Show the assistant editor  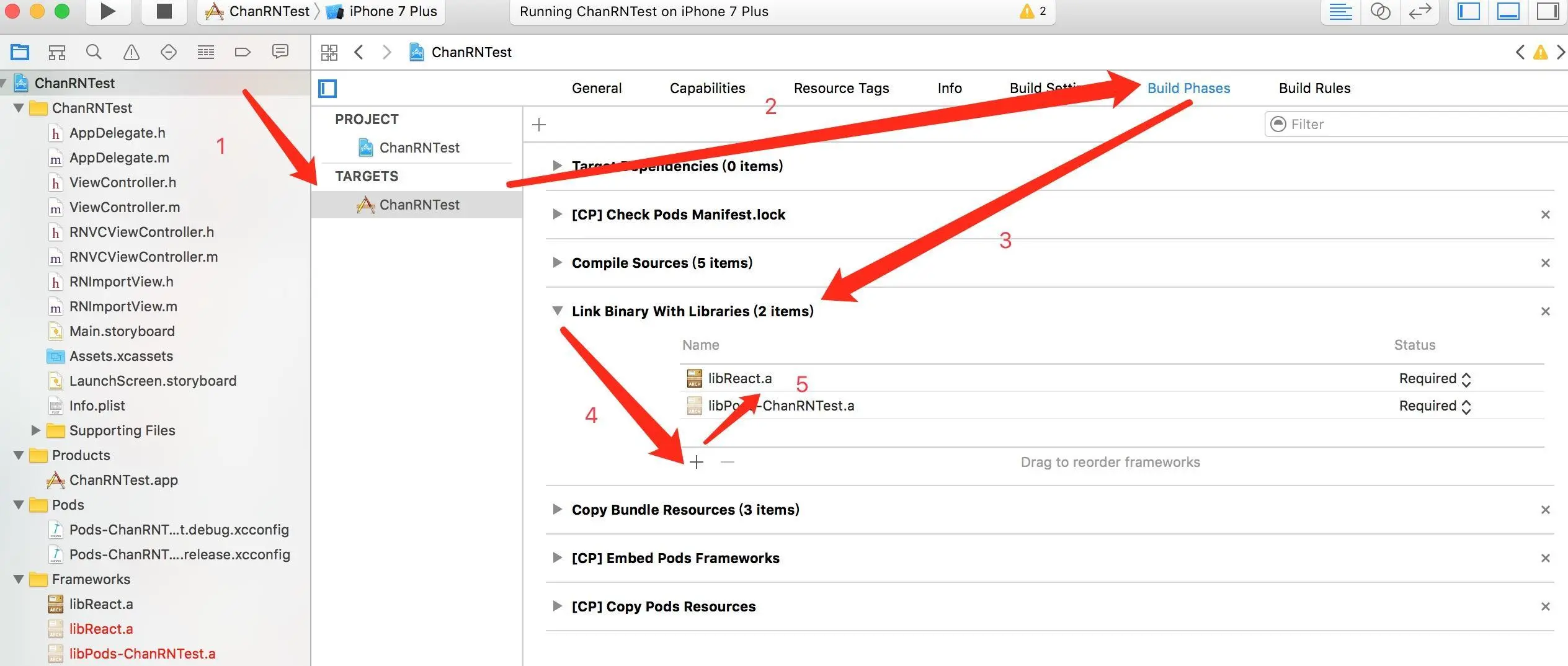click(1380, 12)
